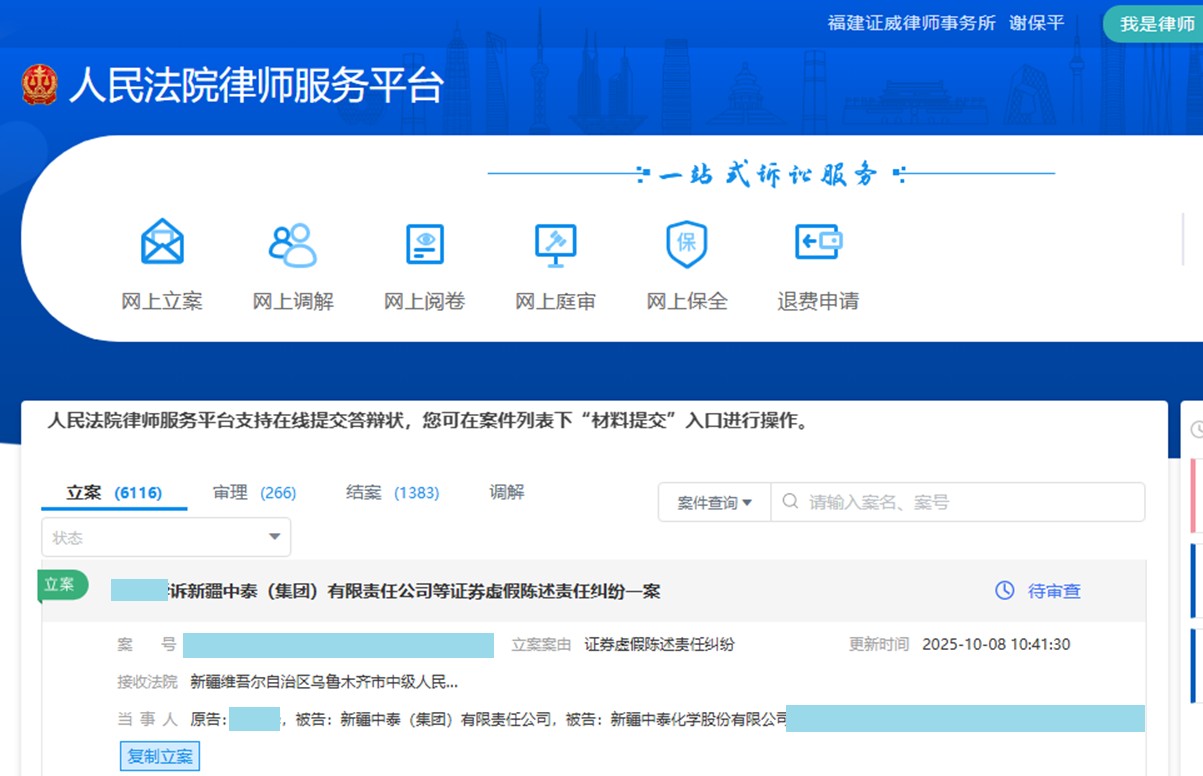Viewport: 1203px width, 776px height.
Task: Click 新疆维吾尔自治区乌鲁木齐市中级人民... court text
Action: (x=324, y=683)
